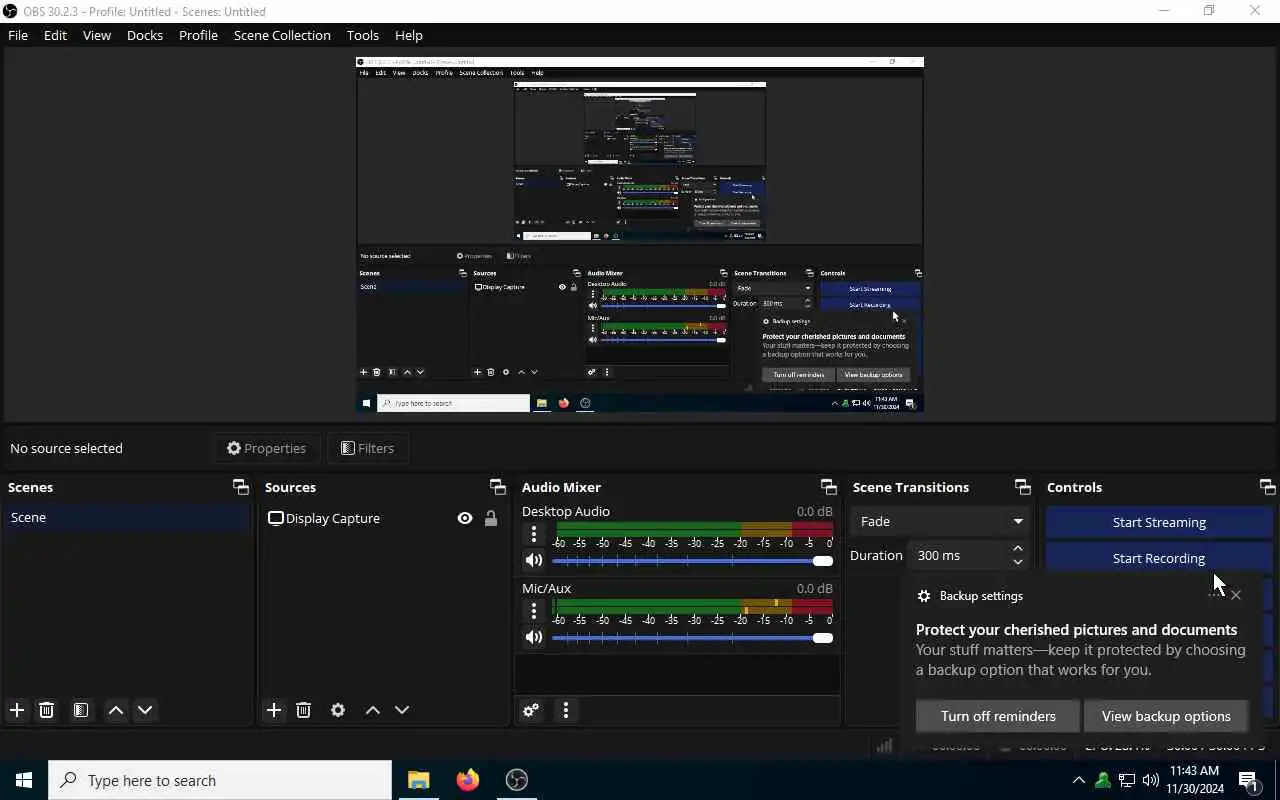
Task: Open Mic/Aux options three-dot menu
Action: pos(534,611)
